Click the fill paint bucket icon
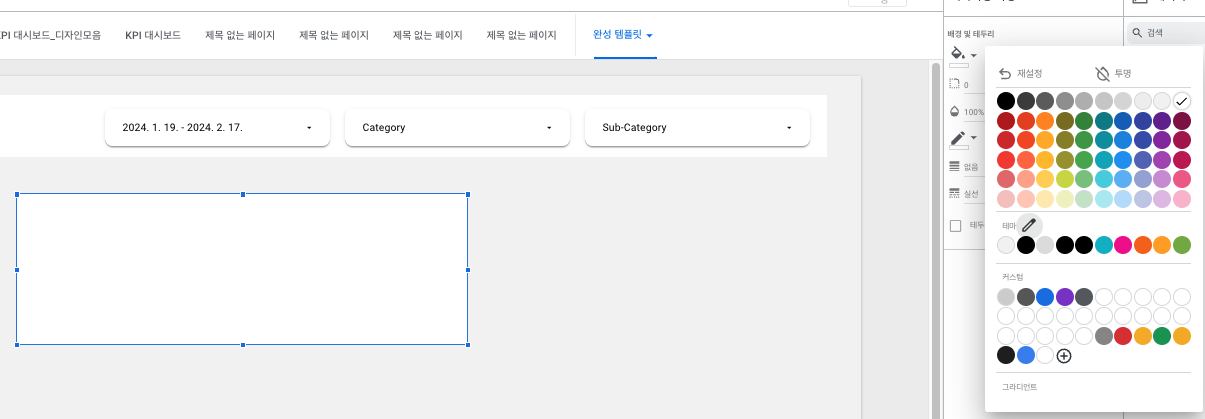Screen dimensions: 1205x419 (x=956, y=53)
